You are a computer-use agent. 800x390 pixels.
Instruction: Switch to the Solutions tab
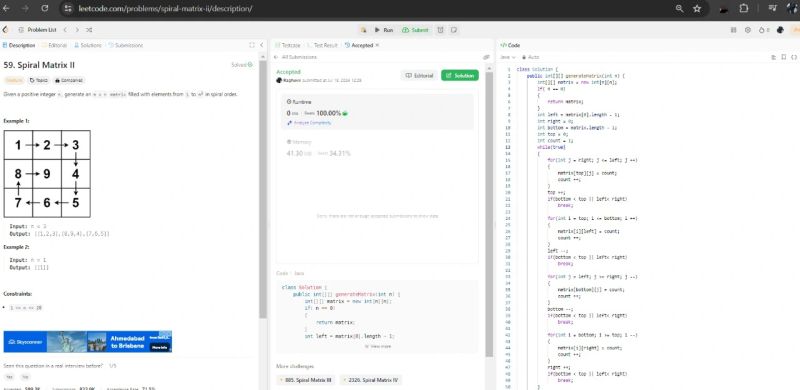pos(88,45)
